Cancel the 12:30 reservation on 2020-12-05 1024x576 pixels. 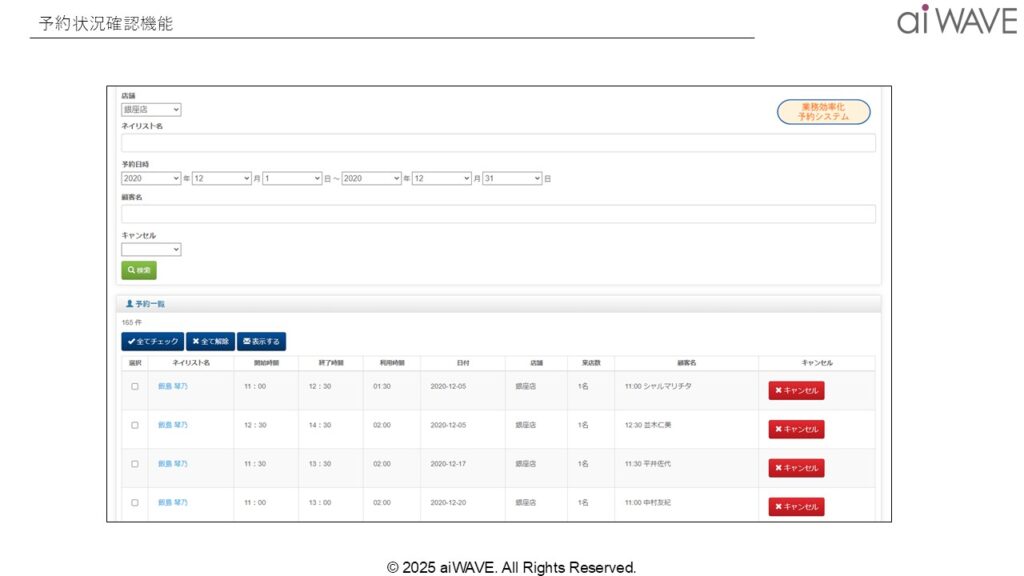click(x=796, y=429)
